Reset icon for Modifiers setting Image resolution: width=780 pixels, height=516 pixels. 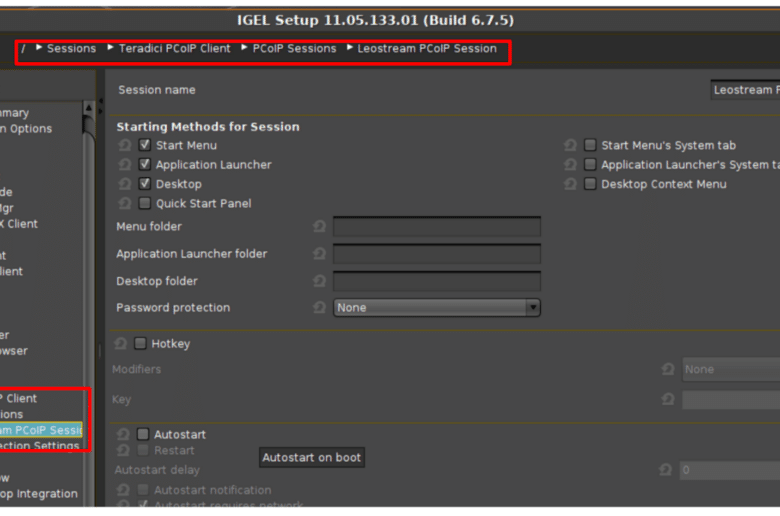click(668, 369)
